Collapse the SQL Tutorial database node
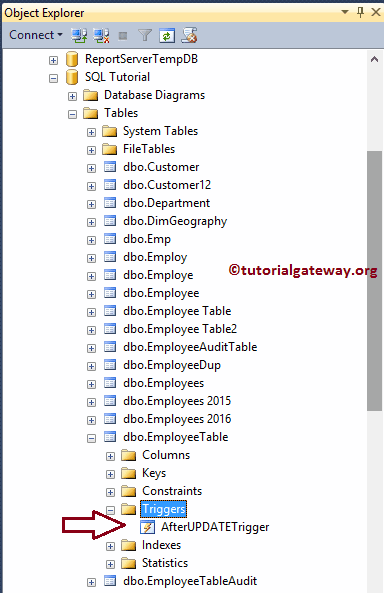This screenshot has width=384, height=593. tap(53, 79)
